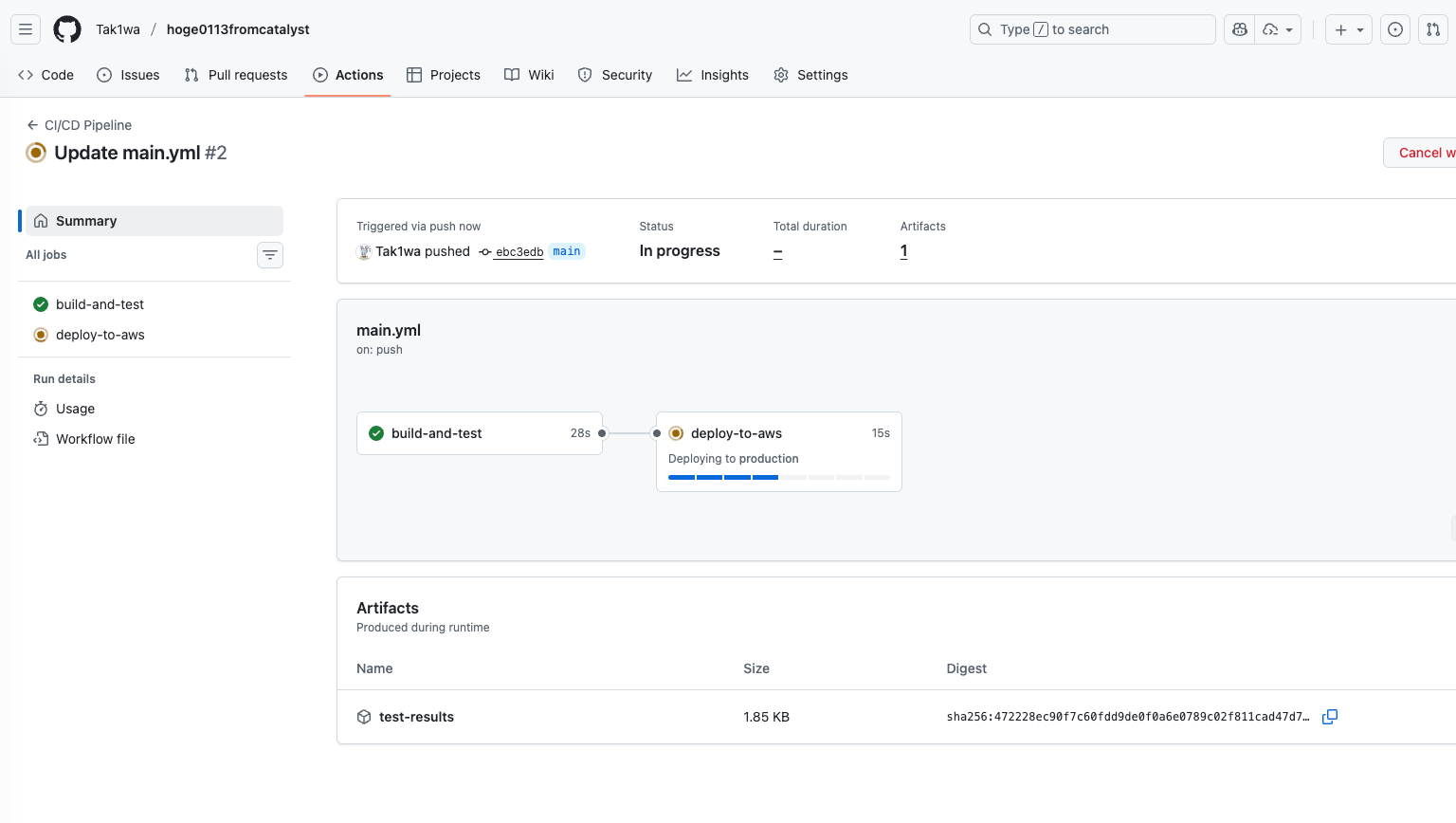Open the issues inbox icon in header
The image size is (1456, 823).
coord(1395,29)
